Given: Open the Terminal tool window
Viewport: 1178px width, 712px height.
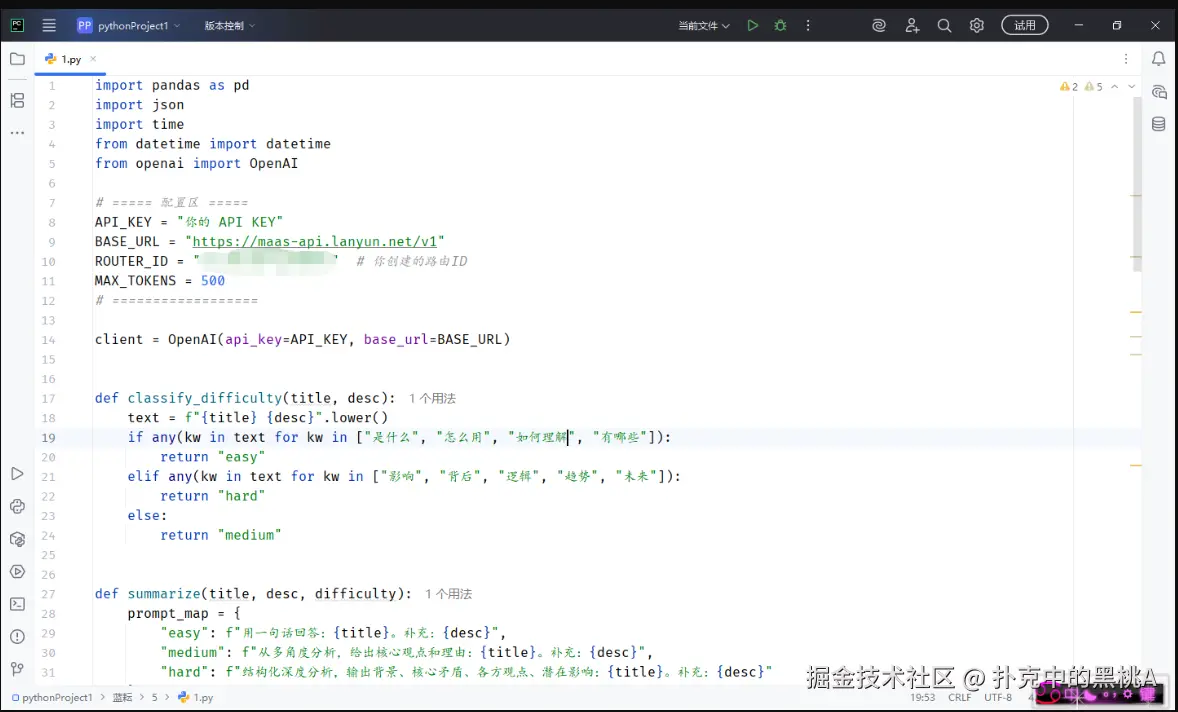Looking at the screenshot, I should (x=17, y=604).
